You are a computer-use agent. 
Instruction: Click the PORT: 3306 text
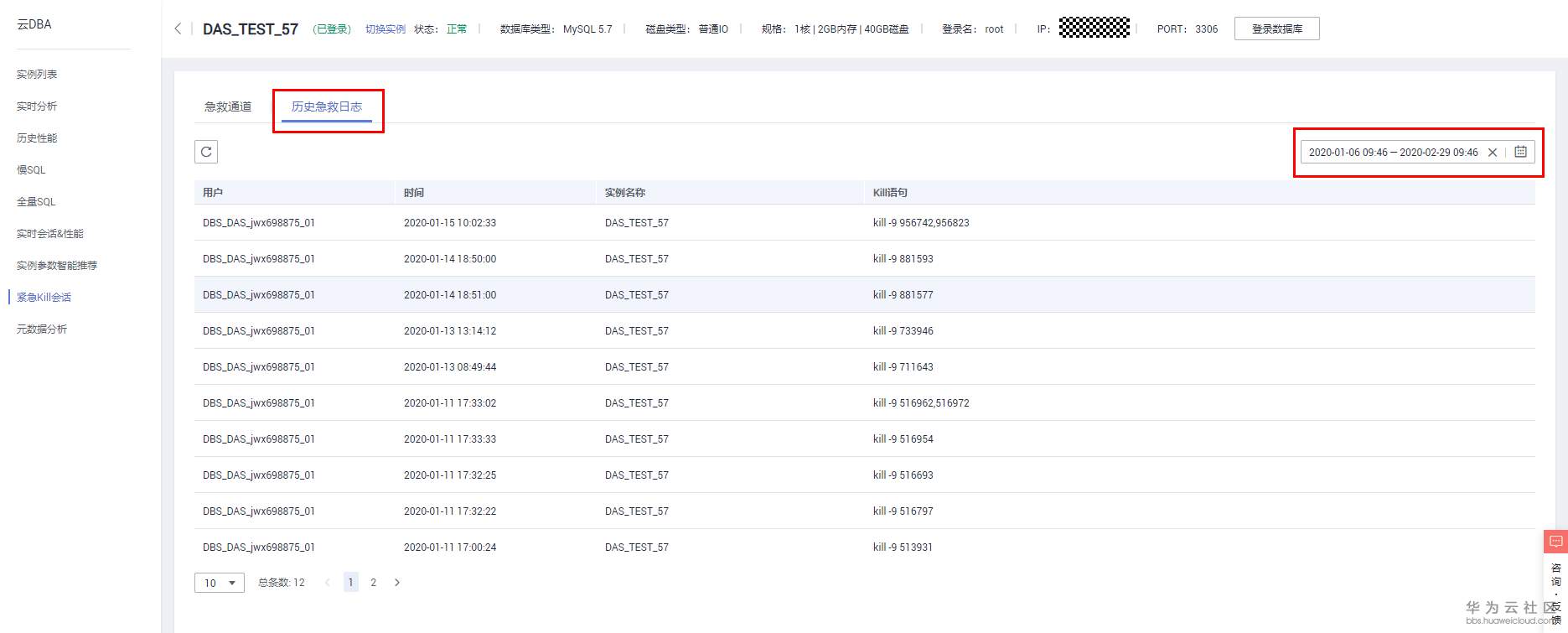pyautogui.click(x=1188, y=29)
